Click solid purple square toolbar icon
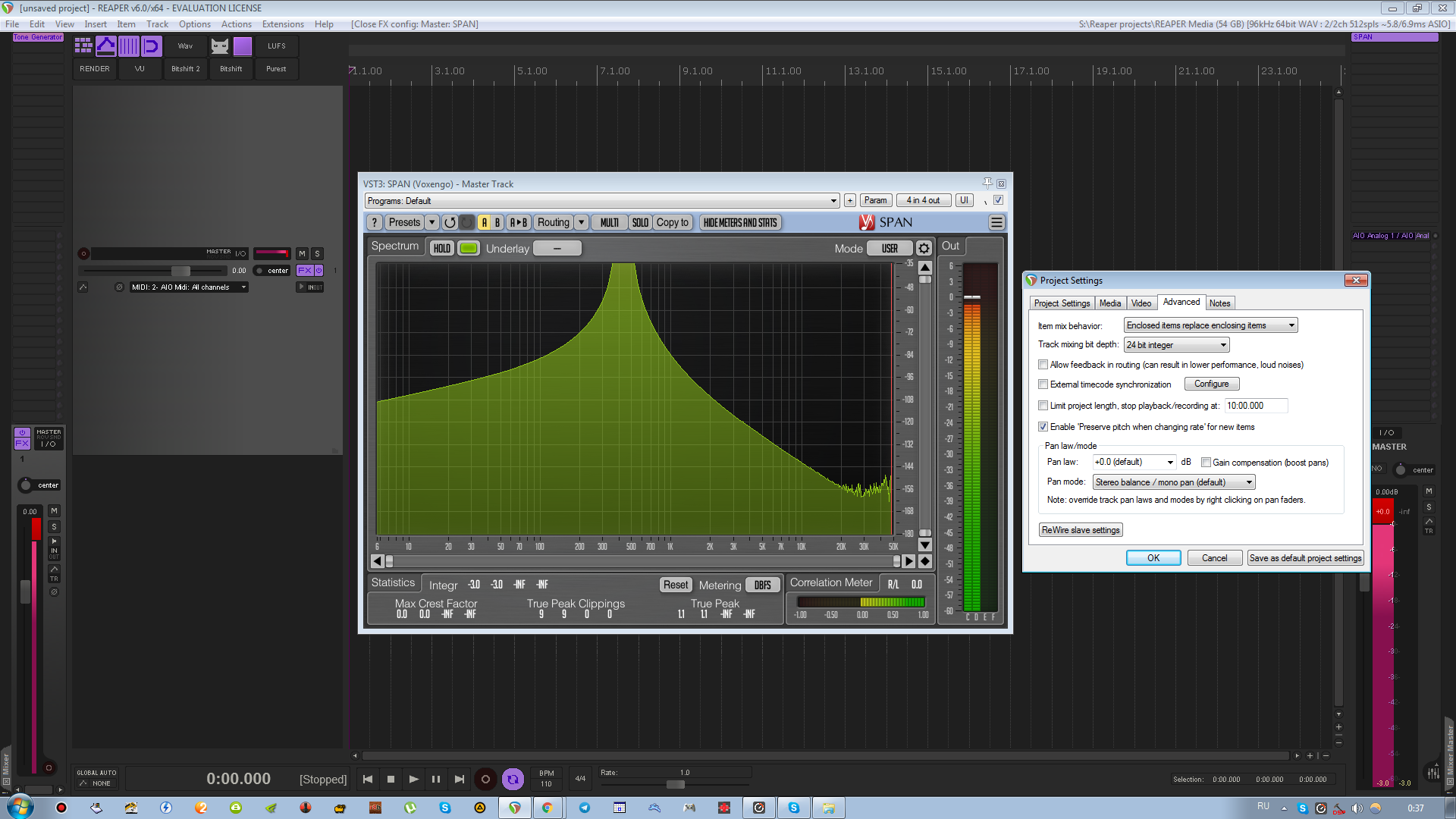The width and height of the screenshot is (1456, 819). 243,46
